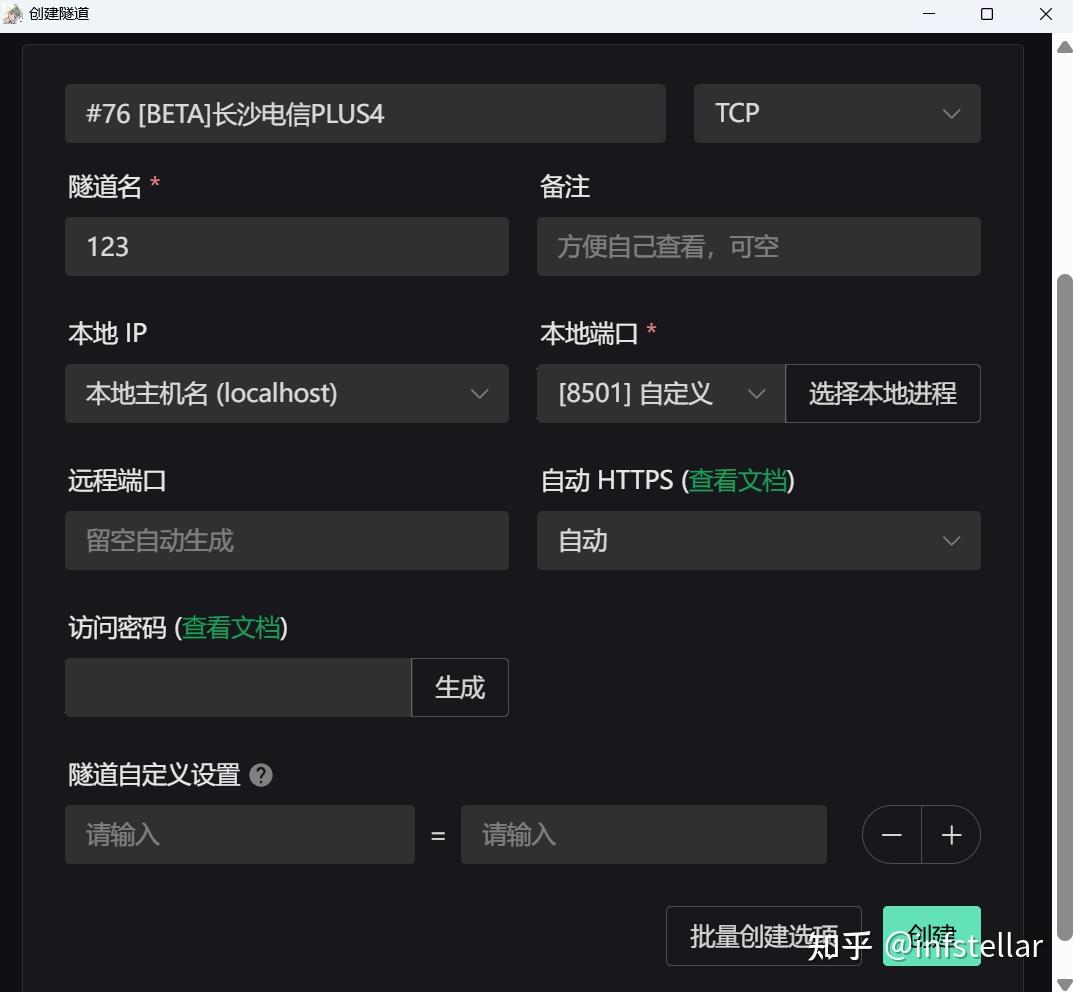The width and height of the screenshot is (1073, 992).
Task: Click 选择本地进程 to pick a local process
Action: [x=881, y=393]
